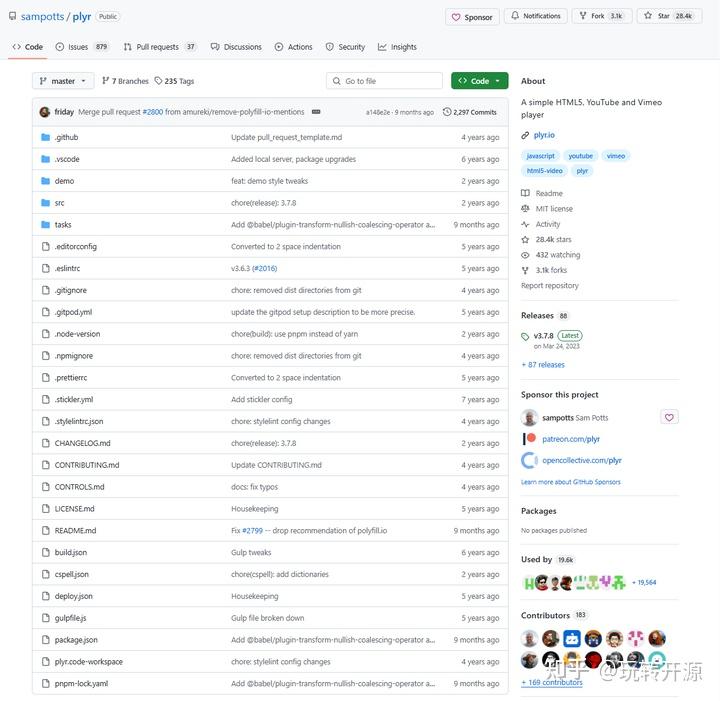
Task: Click the Patreon logo icon
Action: coord(529,438)
